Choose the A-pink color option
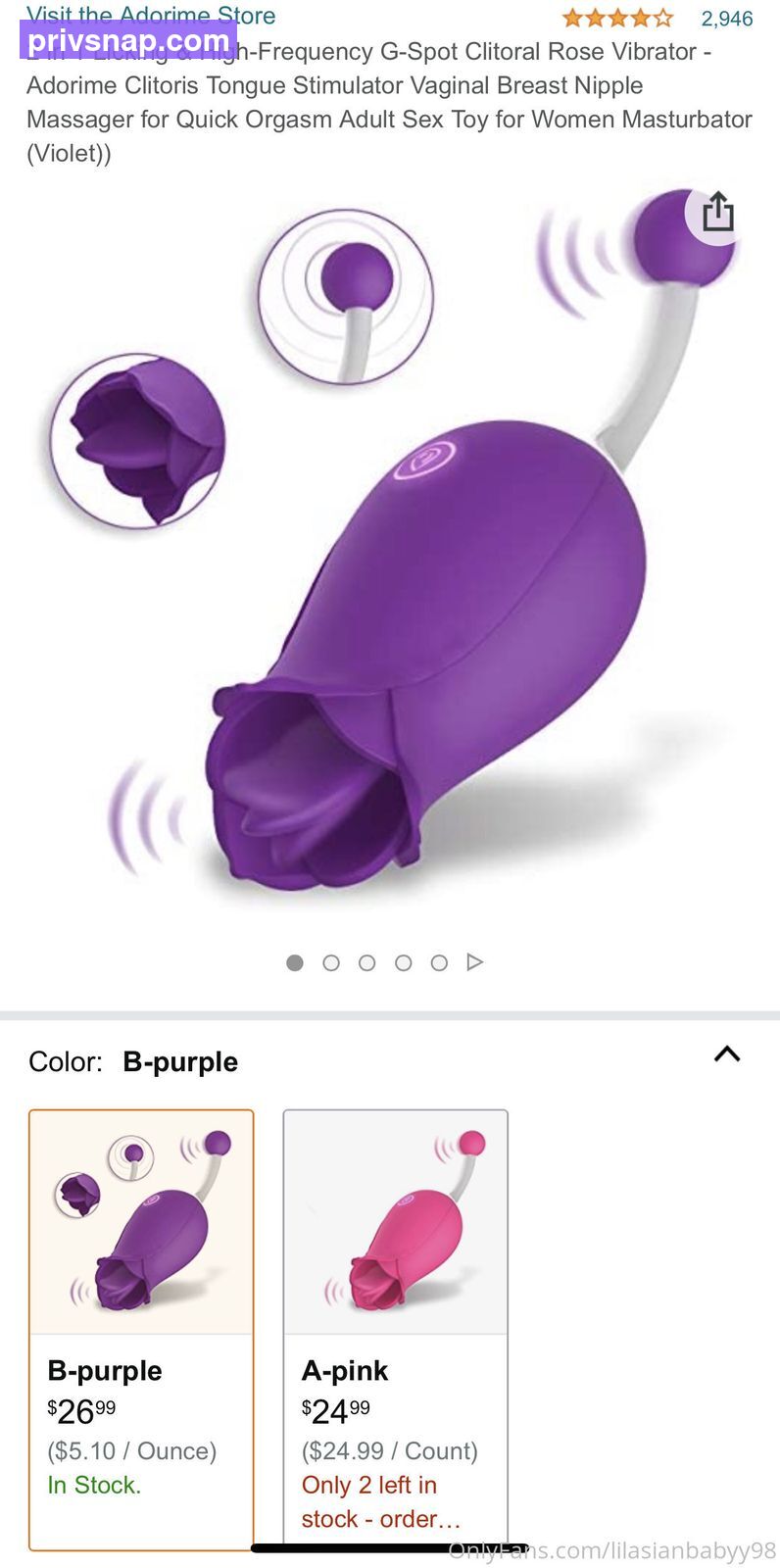Viewport: 780px width, 1568px height. 396,1330
